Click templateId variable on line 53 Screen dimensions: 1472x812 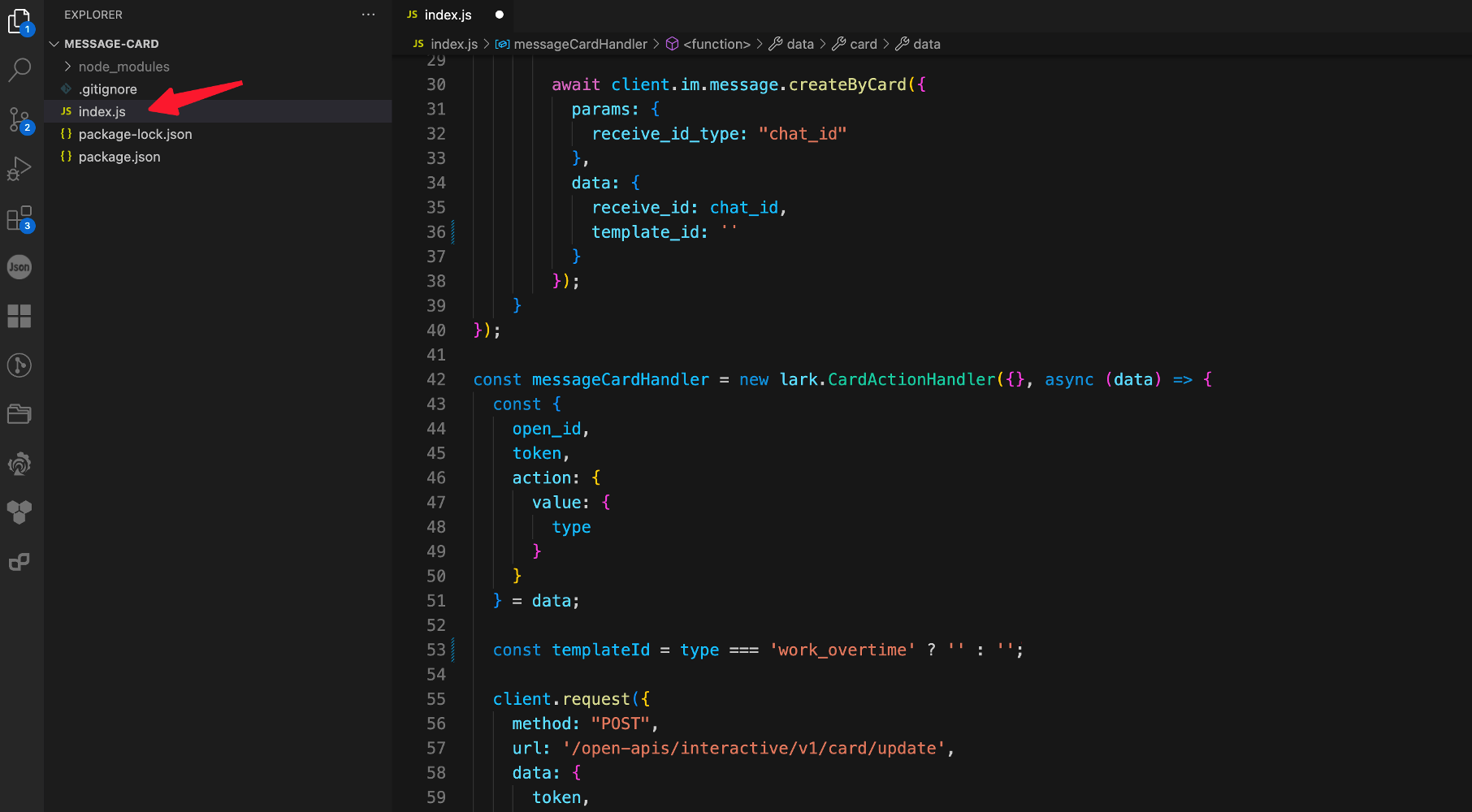pyautogui.click(x=601, y=650)
